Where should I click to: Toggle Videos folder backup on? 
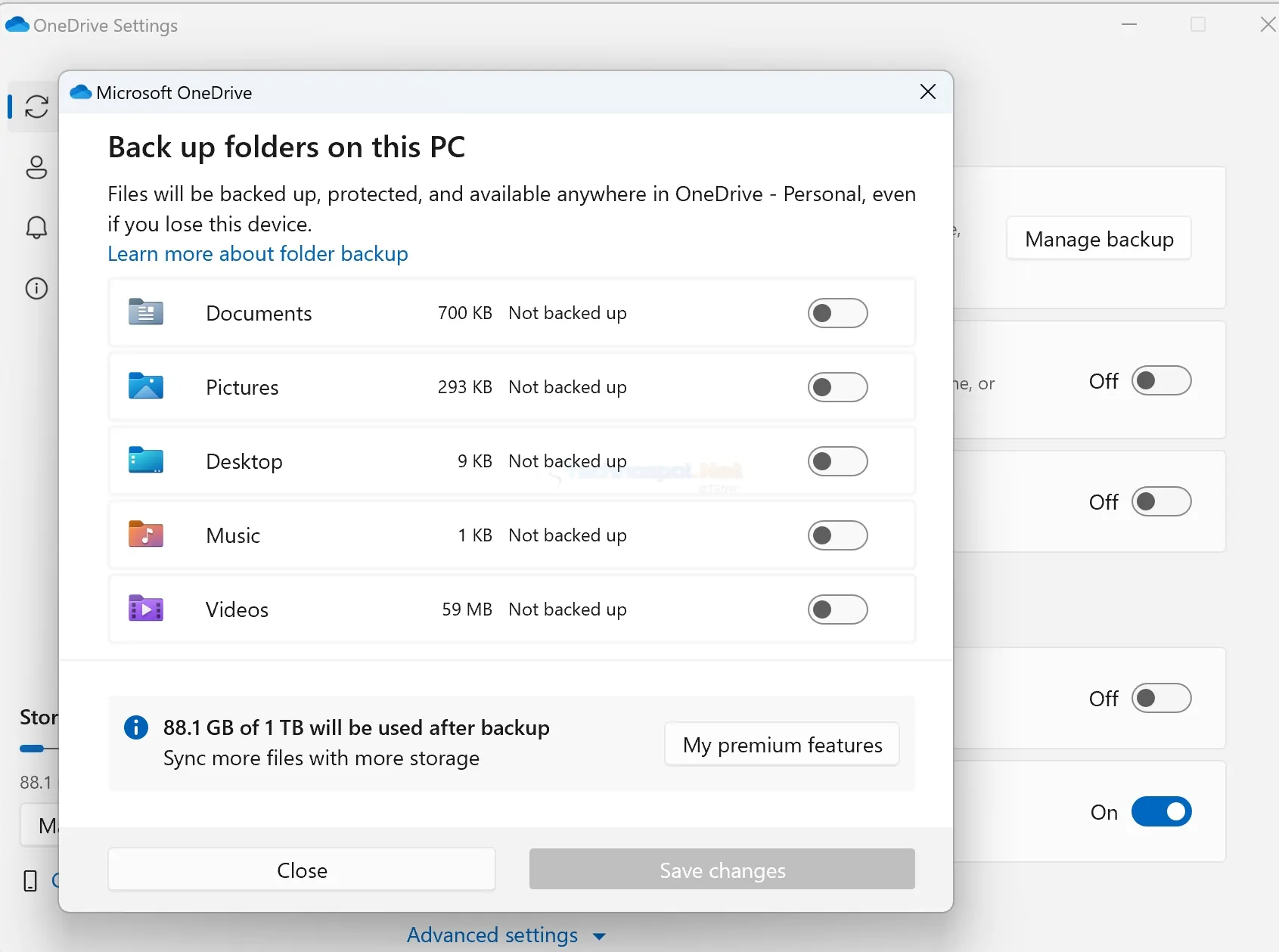pos(838,609)
